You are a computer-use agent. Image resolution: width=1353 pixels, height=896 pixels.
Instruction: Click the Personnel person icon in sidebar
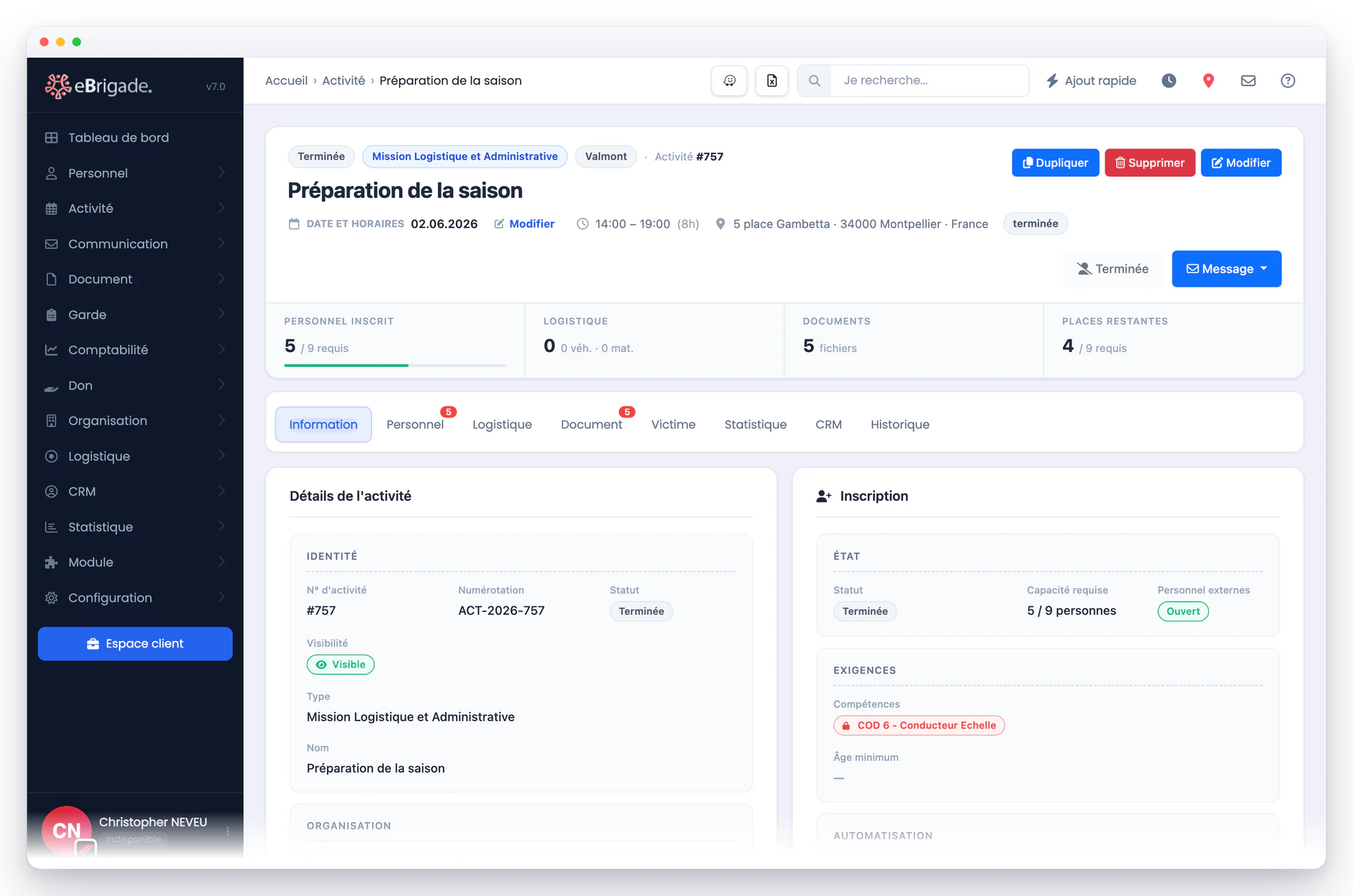point(51,173)
